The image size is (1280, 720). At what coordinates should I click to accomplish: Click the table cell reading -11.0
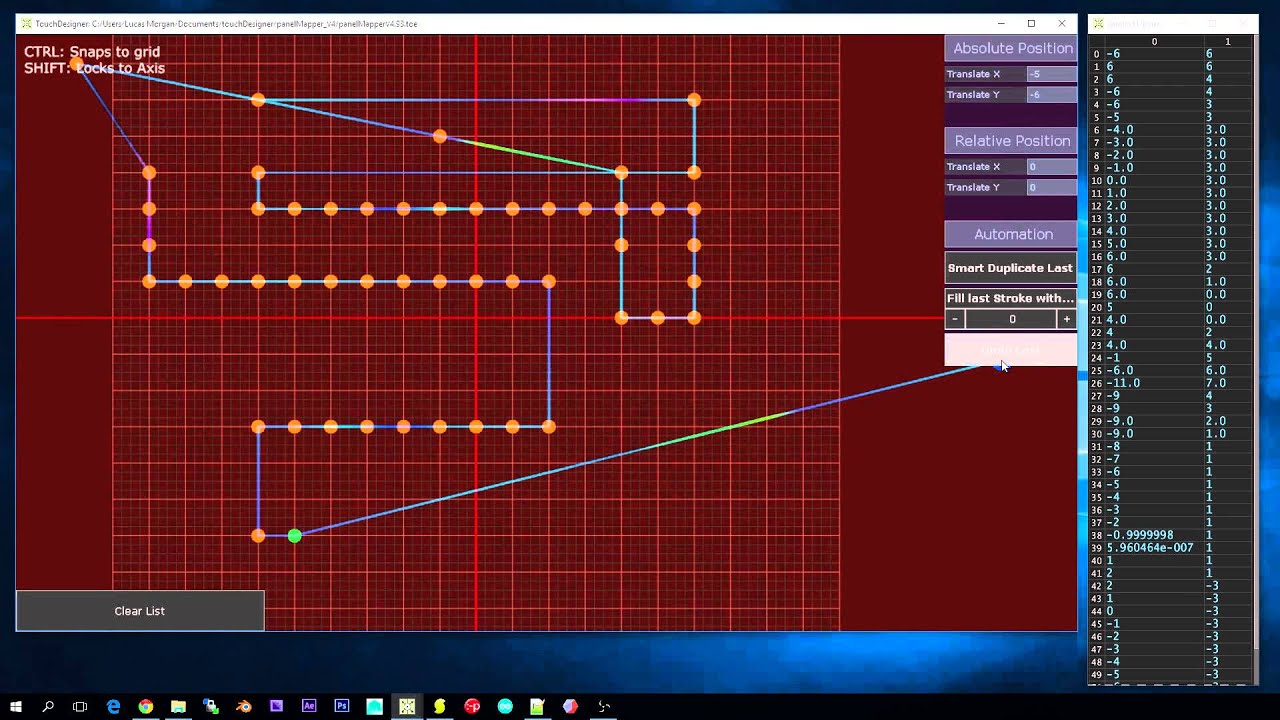click(x=1154, y=383)
